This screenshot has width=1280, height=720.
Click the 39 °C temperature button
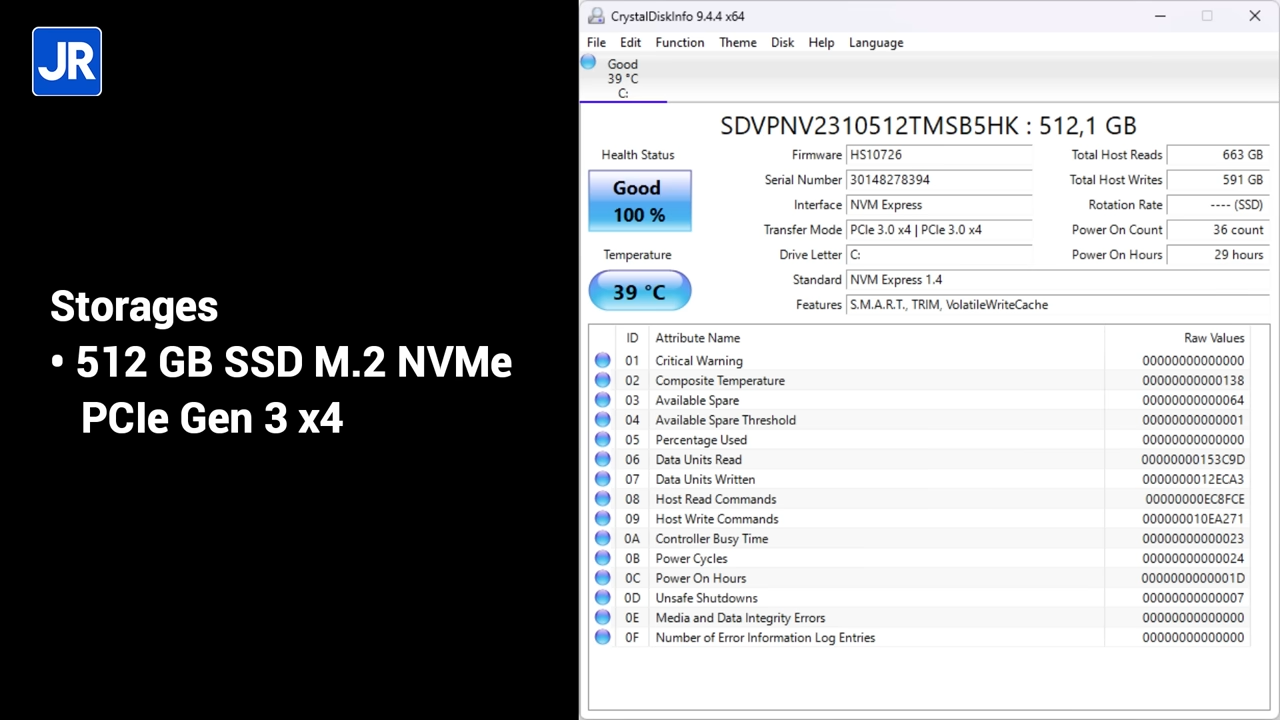639,291
